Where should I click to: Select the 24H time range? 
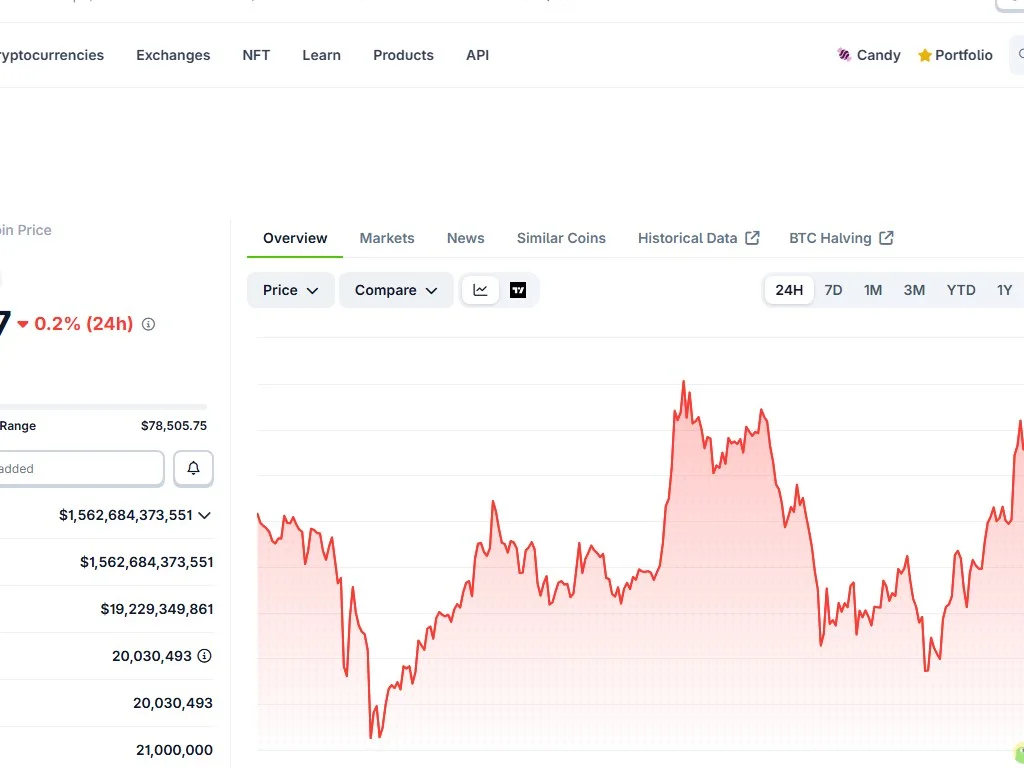click(789, 290)
